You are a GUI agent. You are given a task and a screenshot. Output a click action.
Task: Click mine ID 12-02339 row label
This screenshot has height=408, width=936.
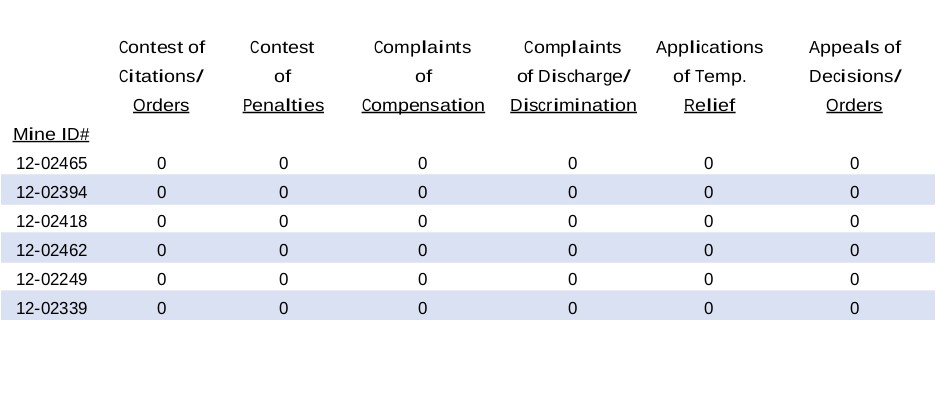click(52, 308)
